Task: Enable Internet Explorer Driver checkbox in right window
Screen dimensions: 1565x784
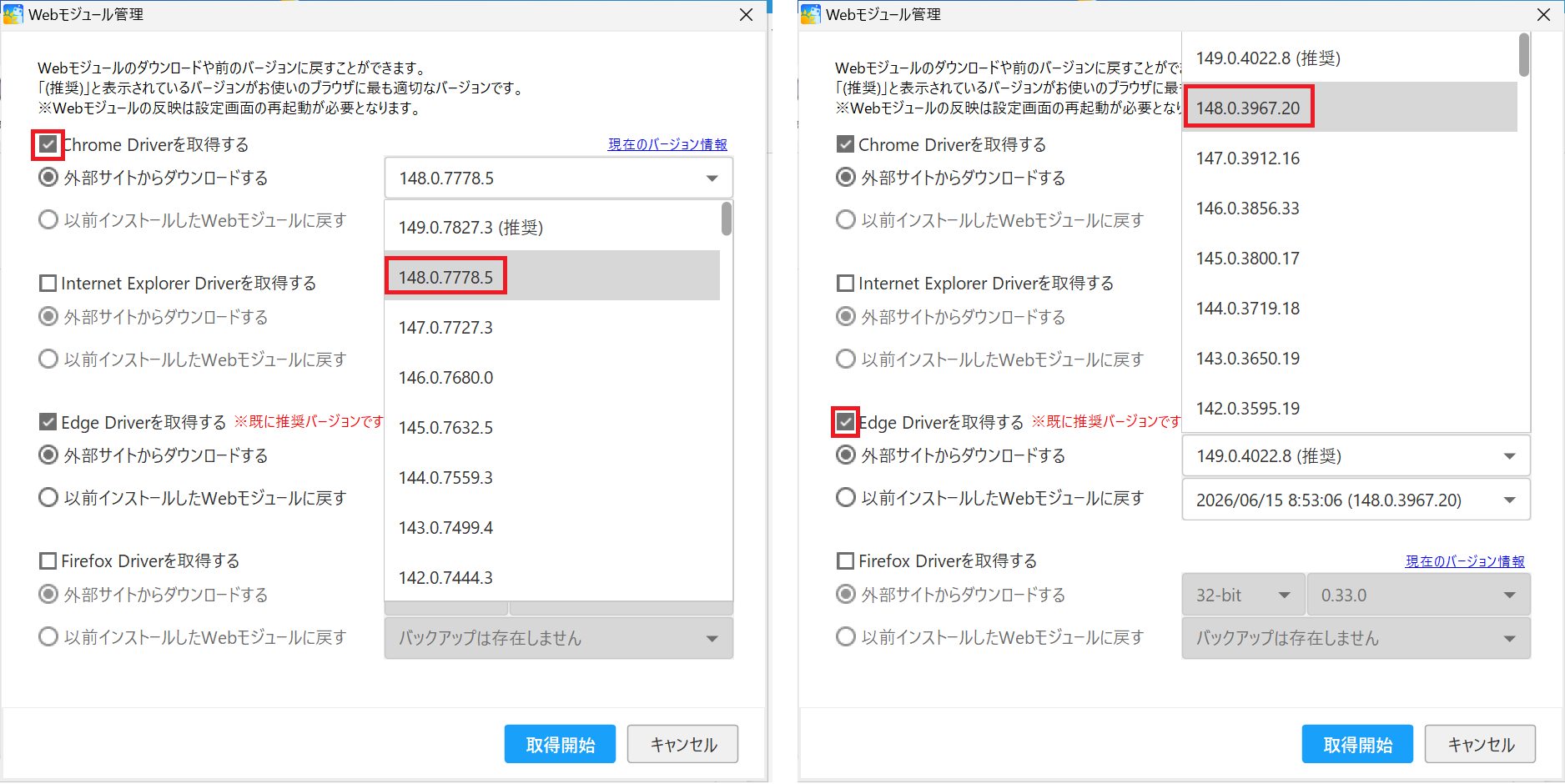Action: point(845,284)
